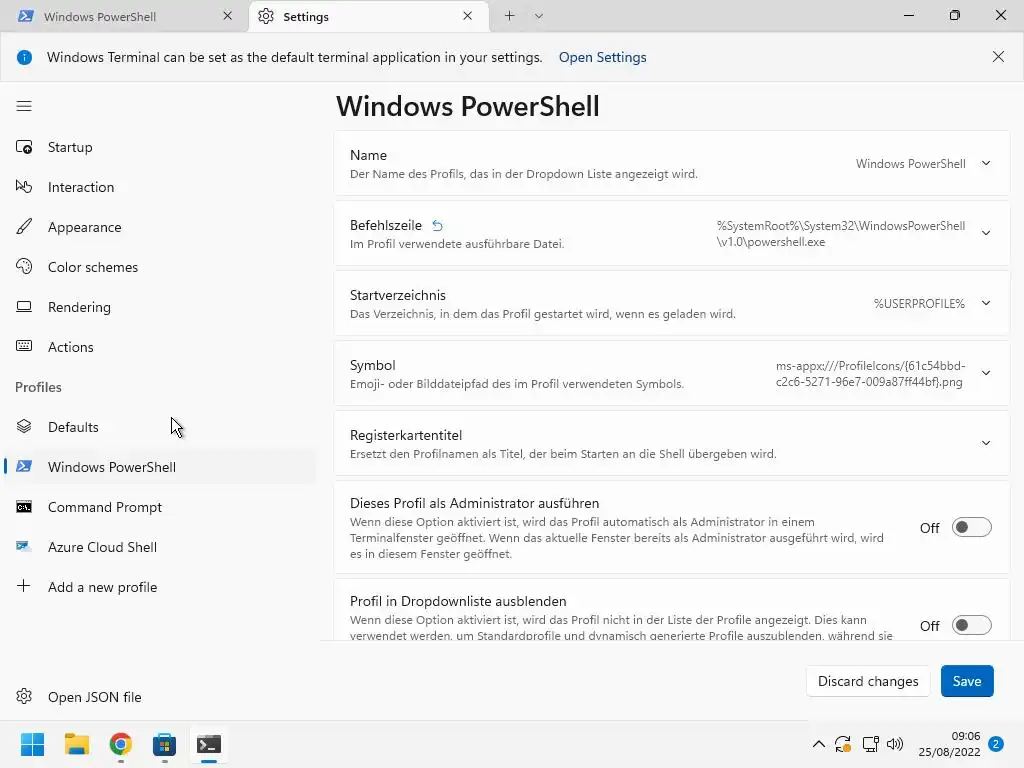
Task: Click the Profiles section label
Action: tap(39, 387)
